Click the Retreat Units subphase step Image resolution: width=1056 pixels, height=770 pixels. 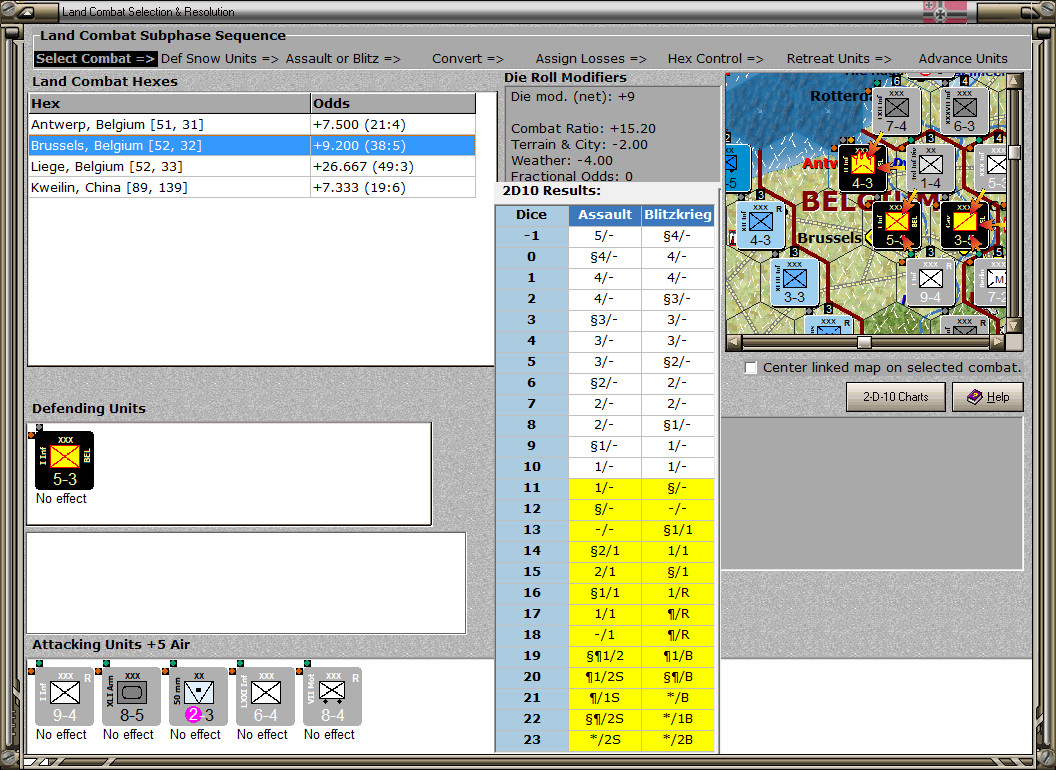tap(838, 59)
